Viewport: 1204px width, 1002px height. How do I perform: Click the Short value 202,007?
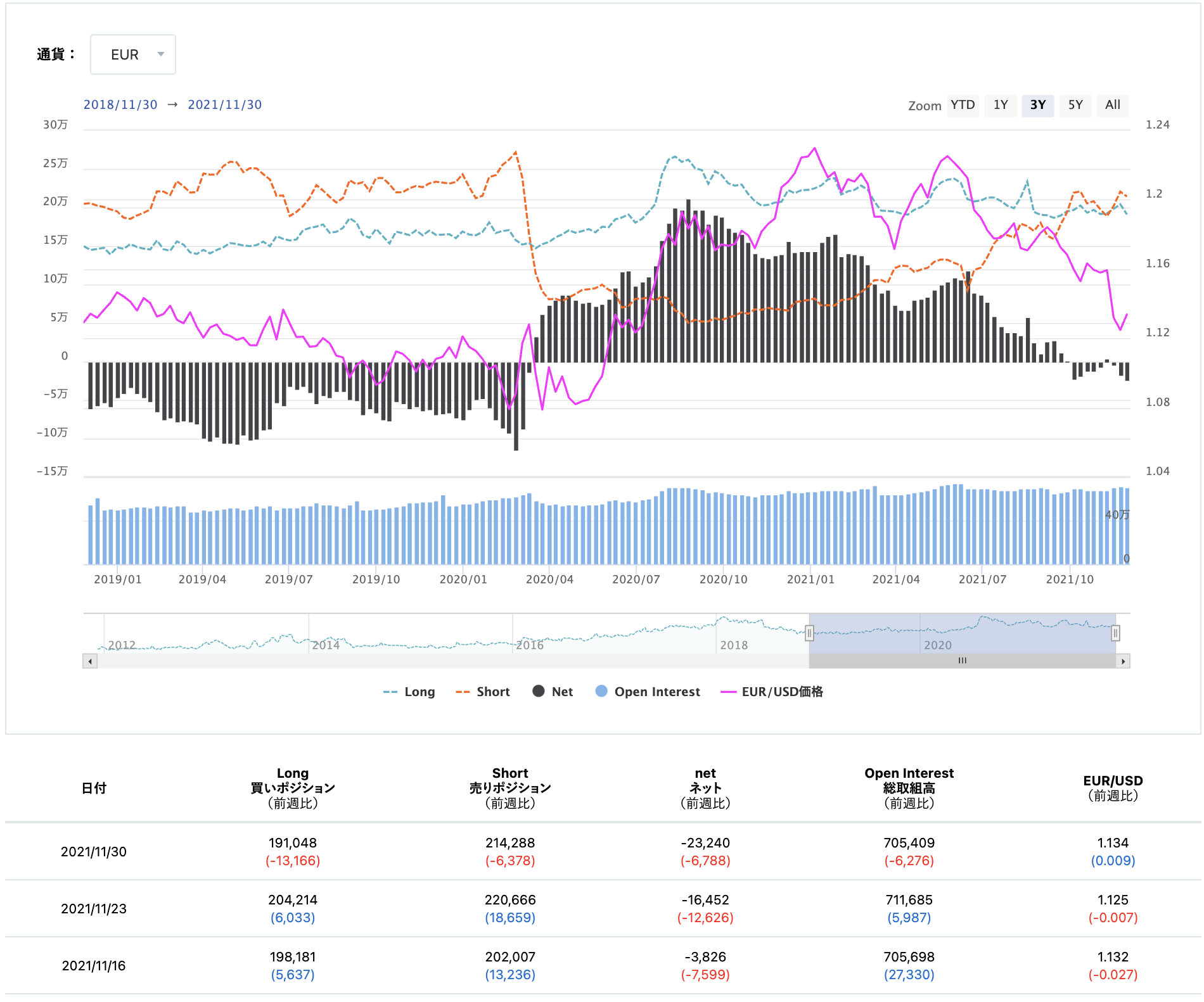[510, 957]
